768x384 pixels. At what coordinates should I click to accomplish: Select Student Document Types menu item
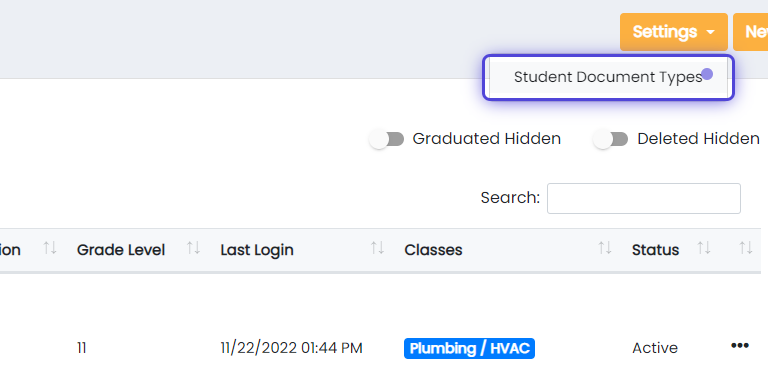608,77
